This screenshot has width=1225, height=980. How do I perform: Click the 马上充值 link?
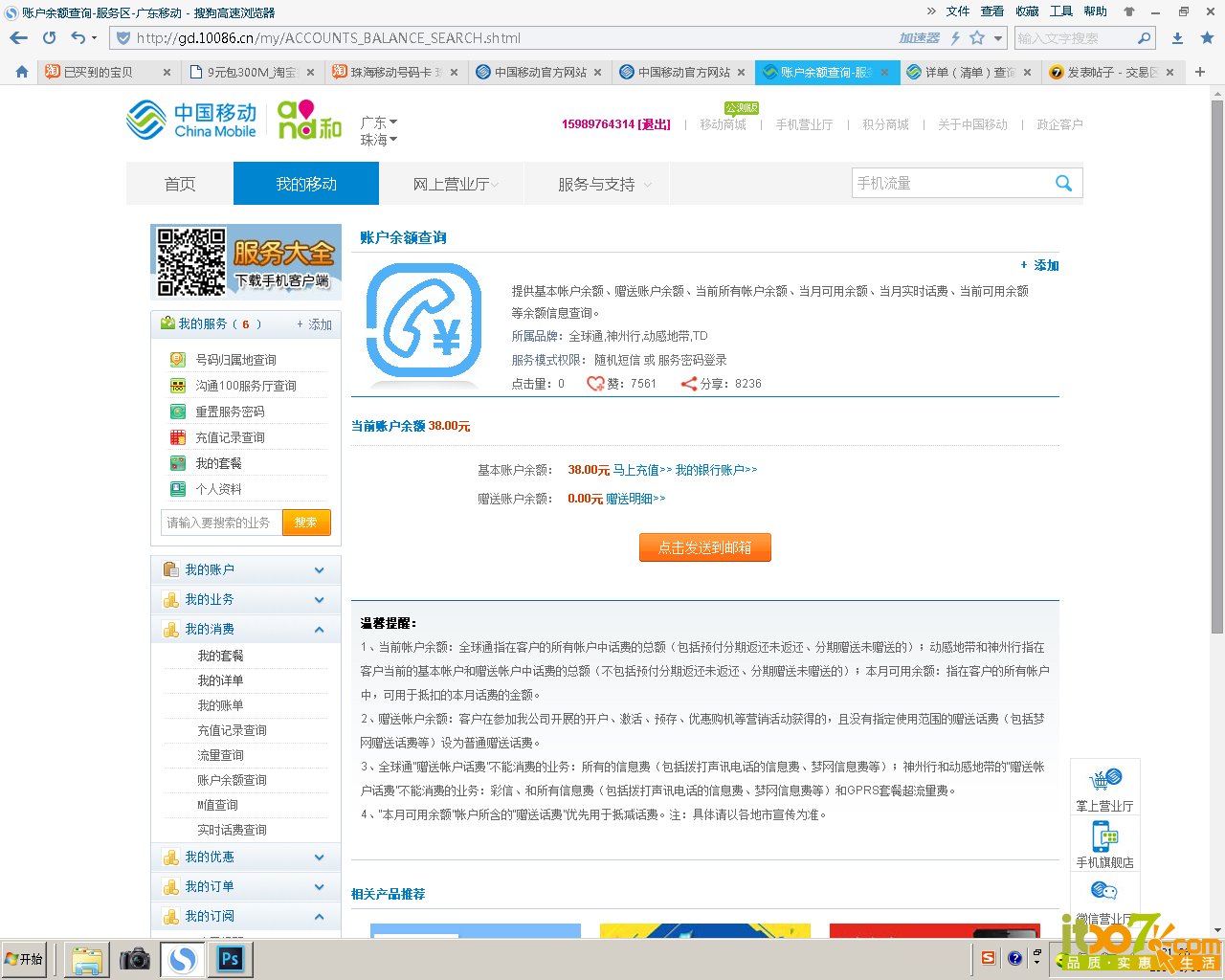coord(642,470)
